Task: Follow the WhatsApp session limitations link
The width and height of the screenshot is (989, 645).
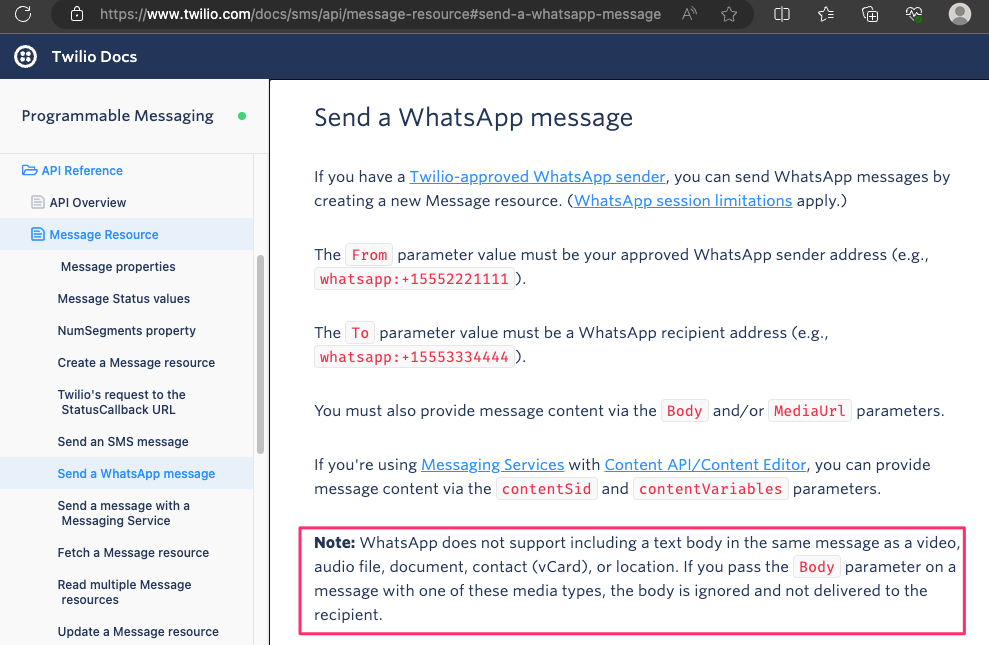Action: point(682,200)
